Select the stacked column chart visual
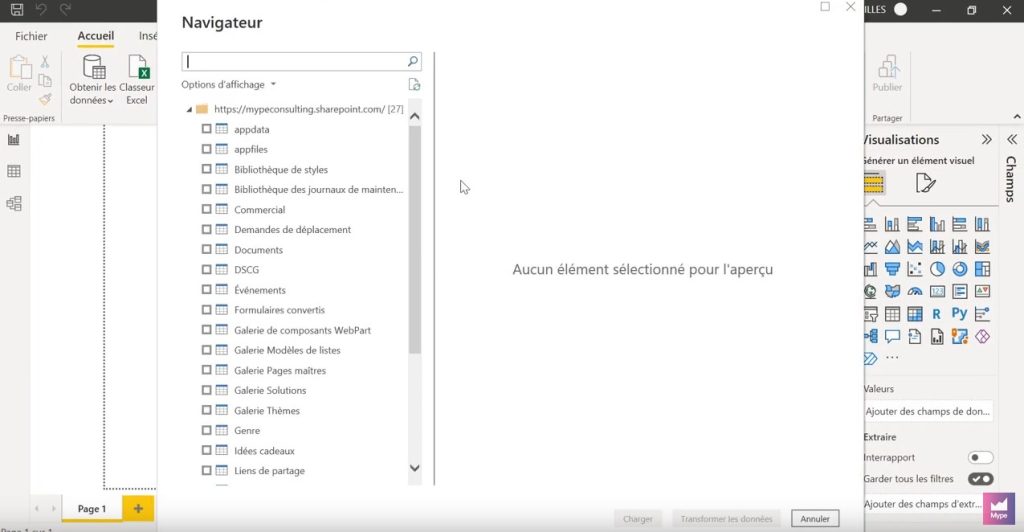 [x=892, y=225]
